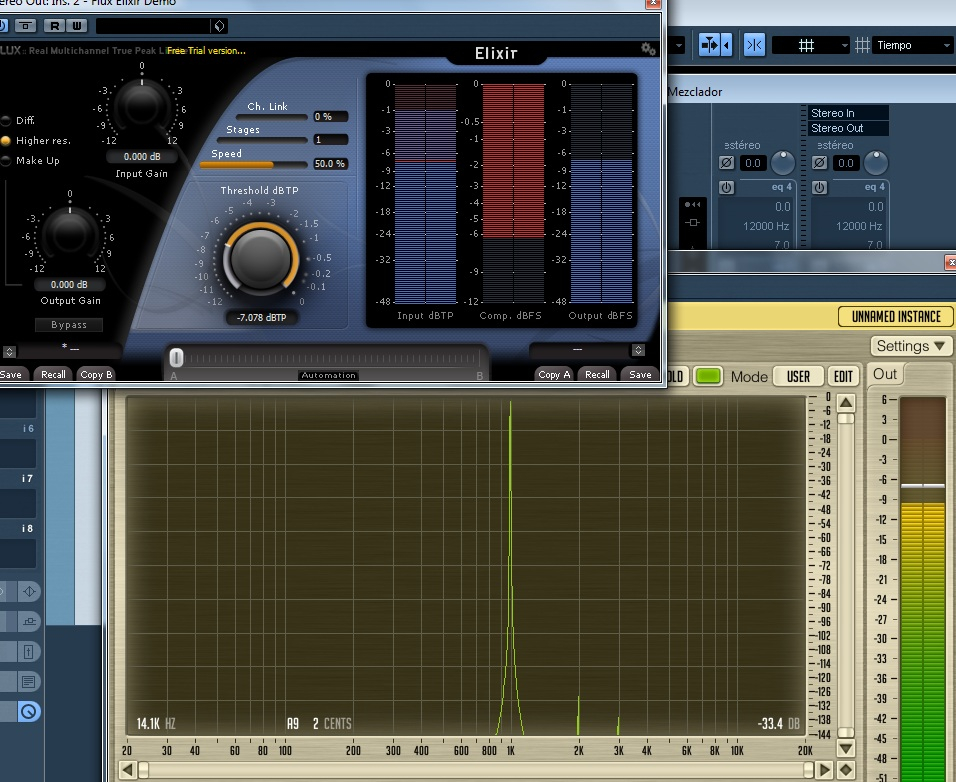956x782 pixels.
Task: Click the Copy A button
Action: tap(554, 374)
